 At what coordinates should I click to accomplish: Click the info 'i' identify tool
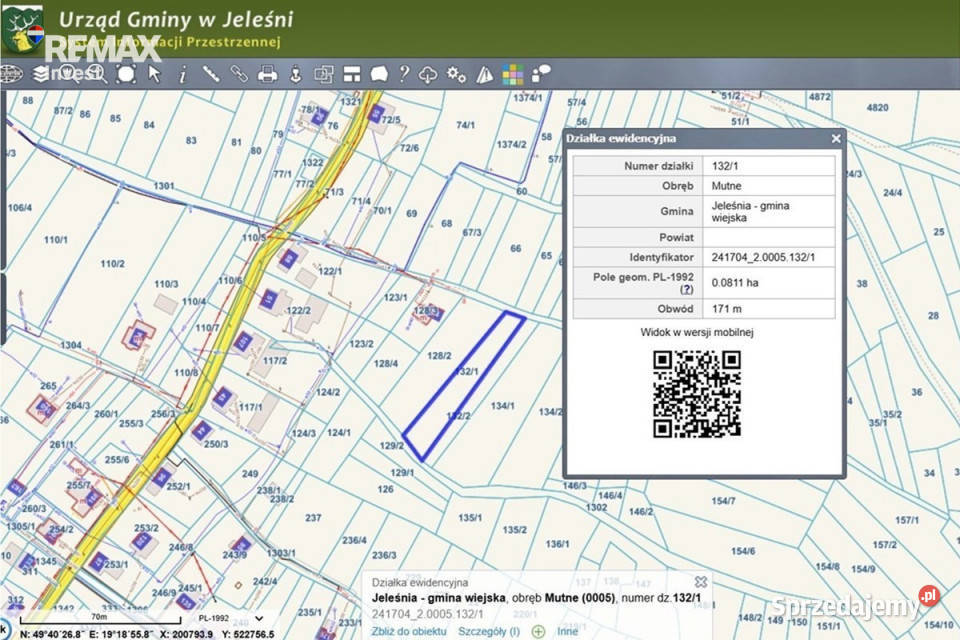[182, 75]
